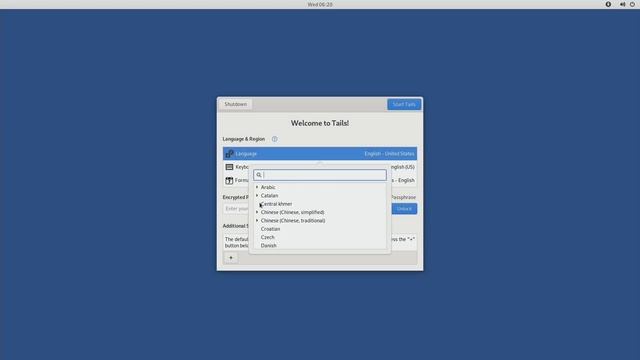Expand Chinese (Chinese, traditional) entry
The width and height of the screenshot is (640, 360).
[x=257, y=220]
